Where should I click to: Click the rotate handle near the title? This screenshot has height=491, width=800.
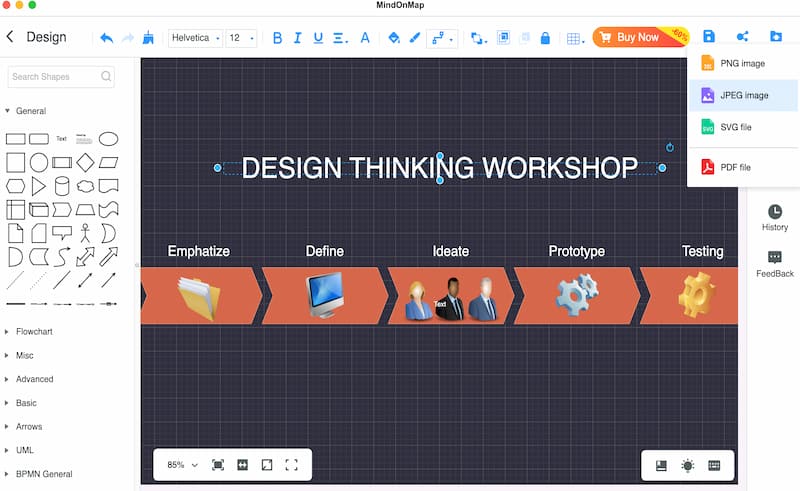click(x=669, y=148)
